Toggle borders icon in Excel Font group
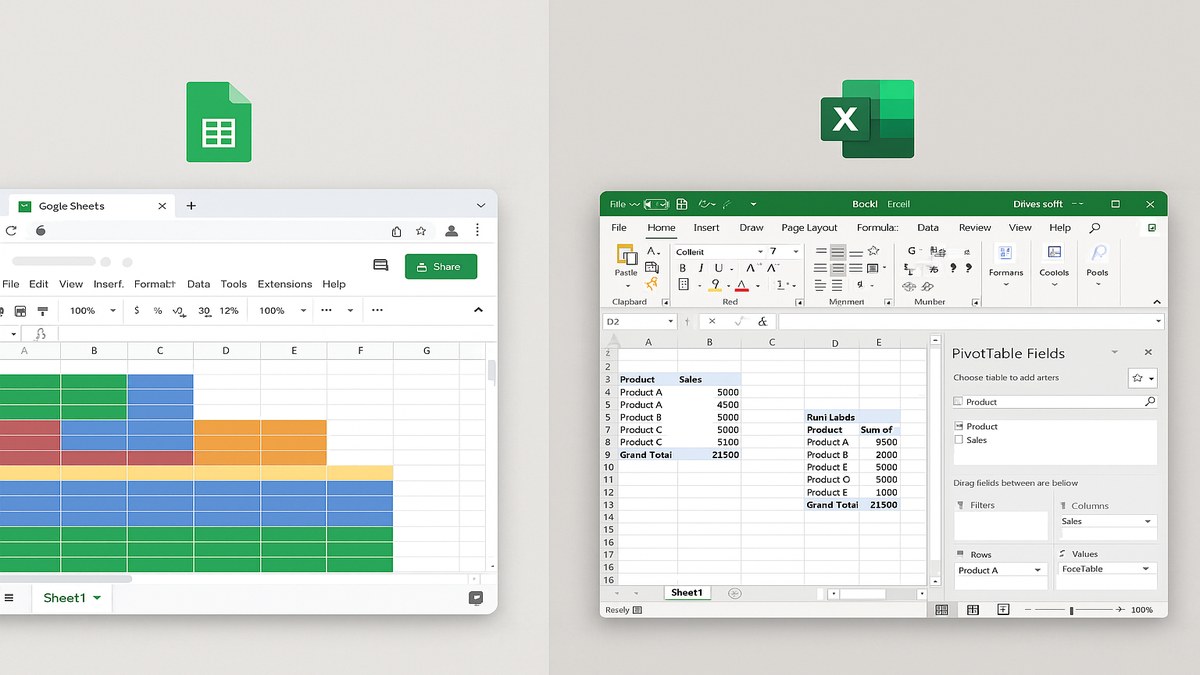Viewport: 1200px width, 675px height. pyautogui.click(x=684, y=286)
